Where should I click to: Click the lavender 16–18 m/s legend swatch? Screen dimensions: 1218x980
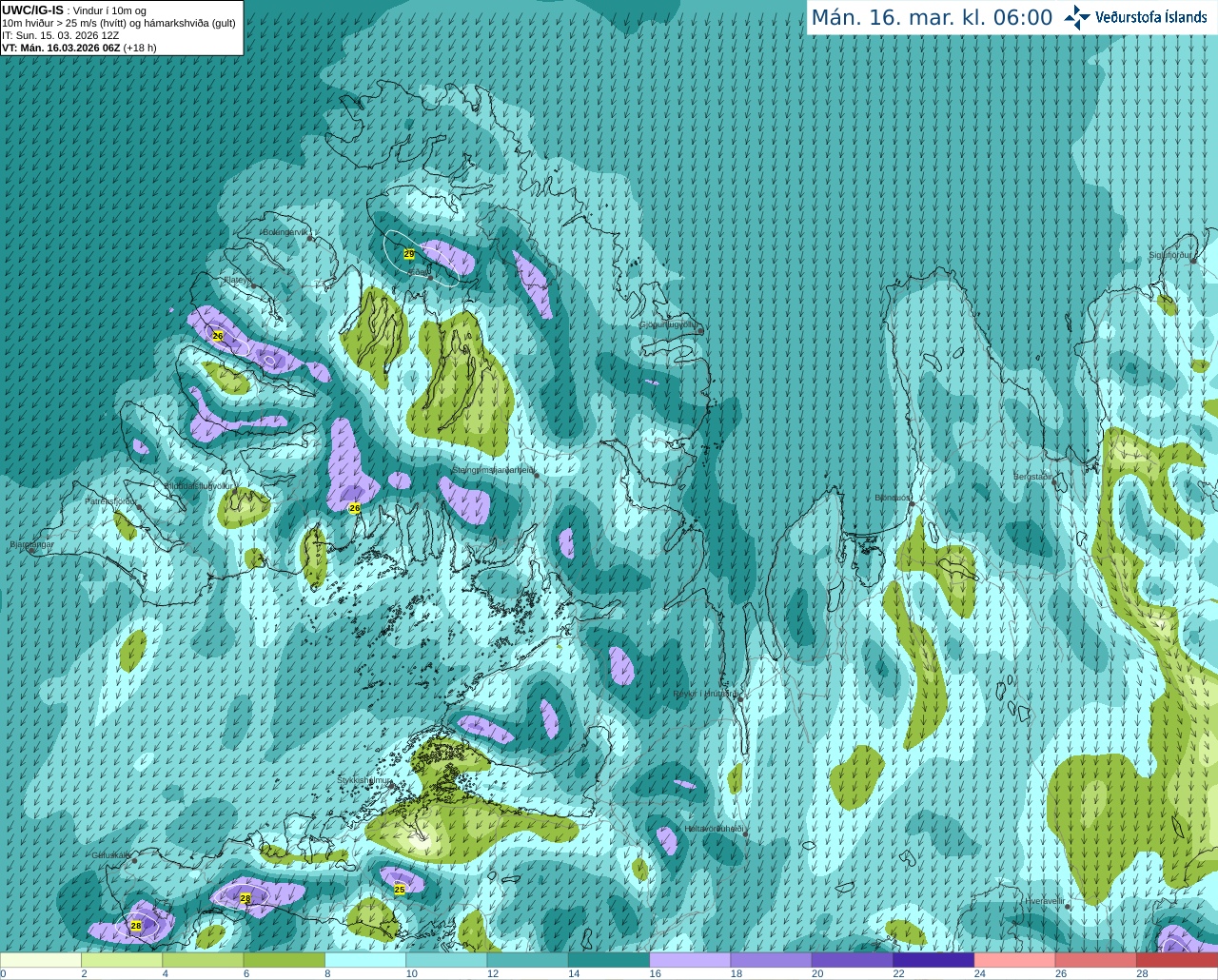pos(690,960)
